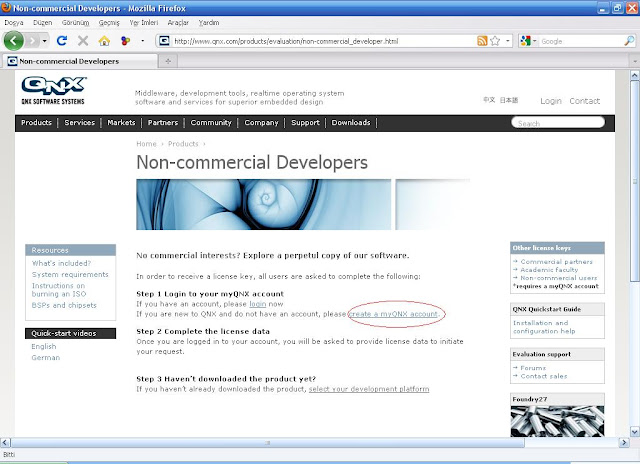640x464 pixels.
Task: Click the site identity icon in URL bar
Action: 164,41
